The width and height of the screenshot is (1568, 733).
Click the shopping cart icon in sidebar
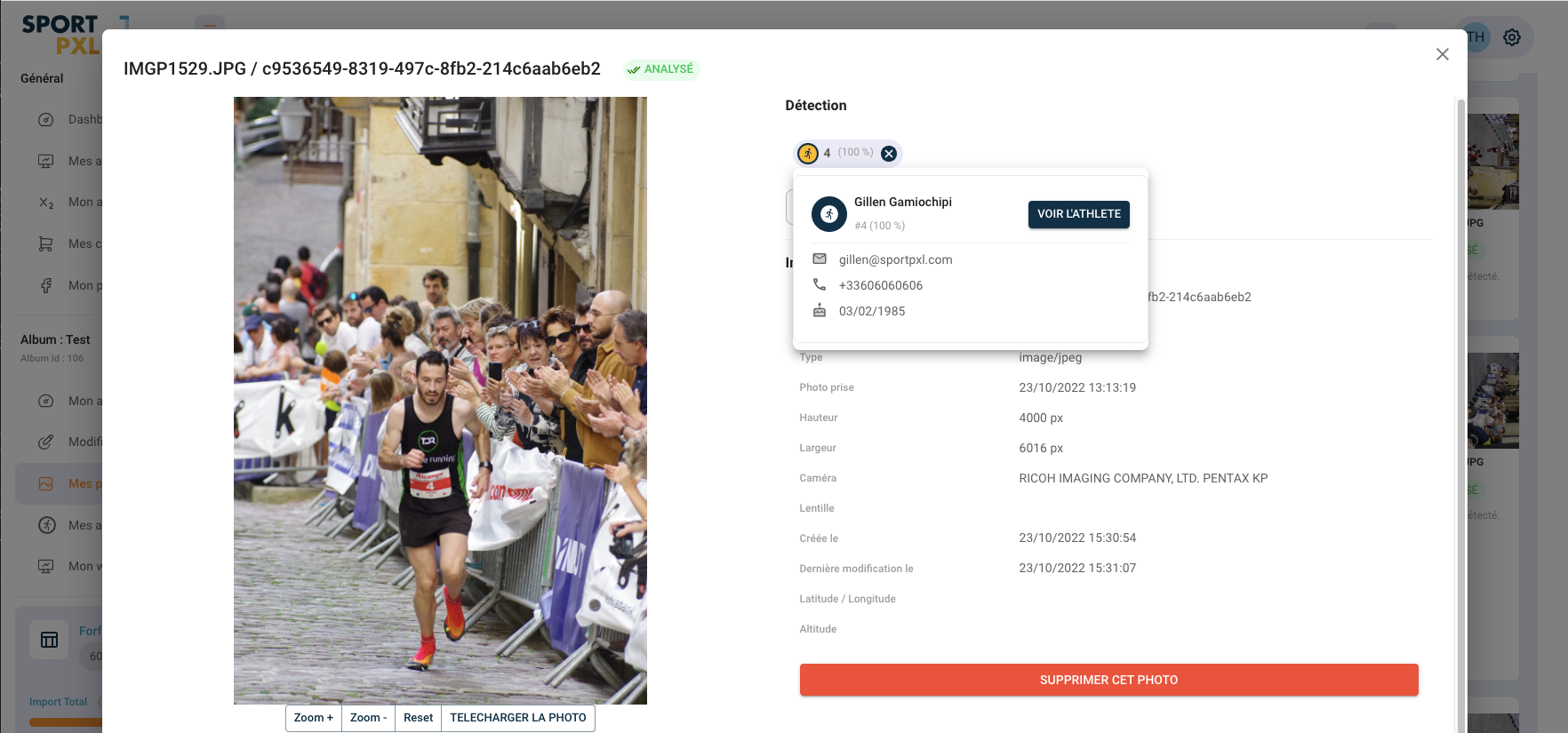pyautogui.click(x=46, y=243)
